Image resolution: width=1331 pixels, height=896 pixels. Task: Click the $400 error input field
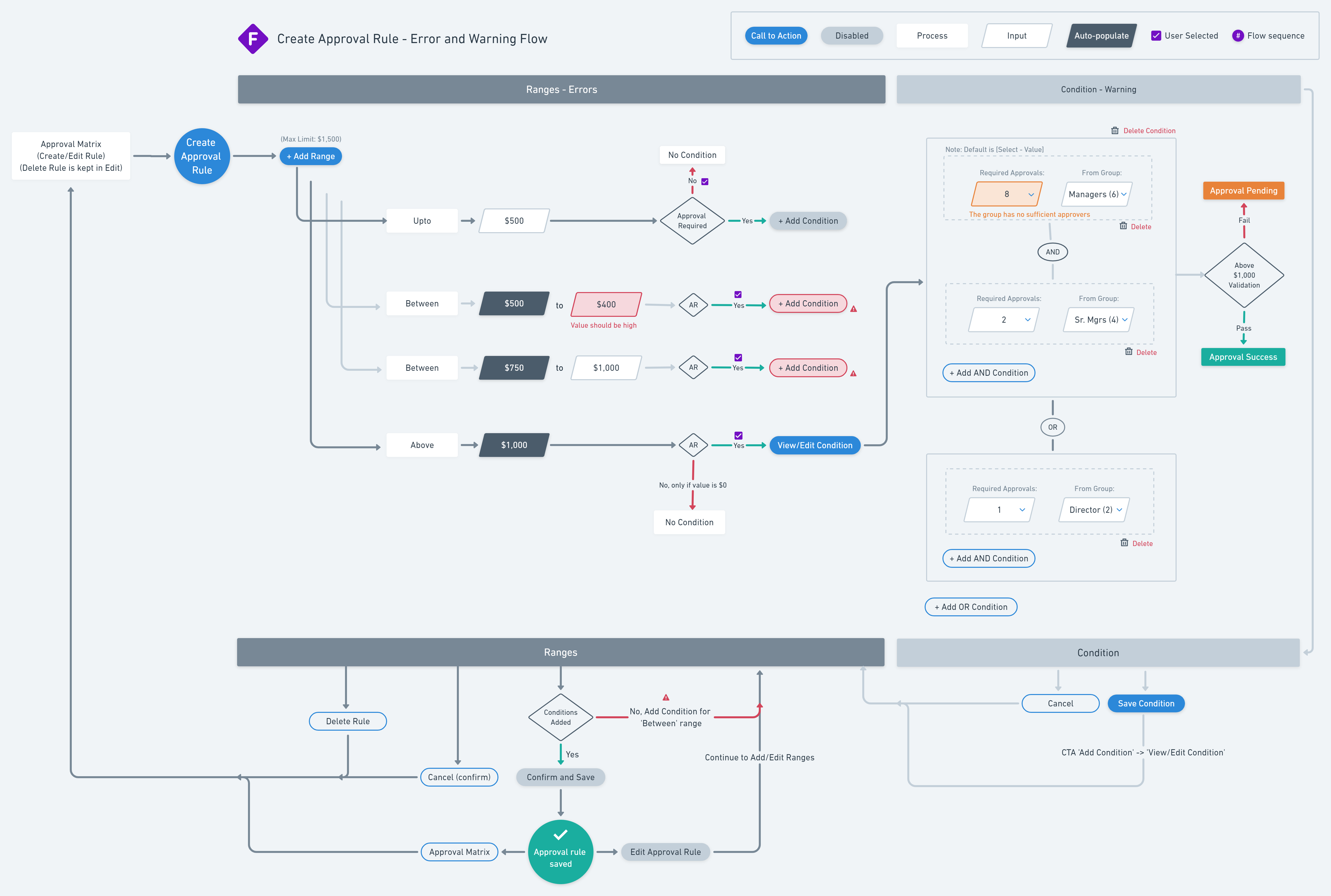coord(606,305)
